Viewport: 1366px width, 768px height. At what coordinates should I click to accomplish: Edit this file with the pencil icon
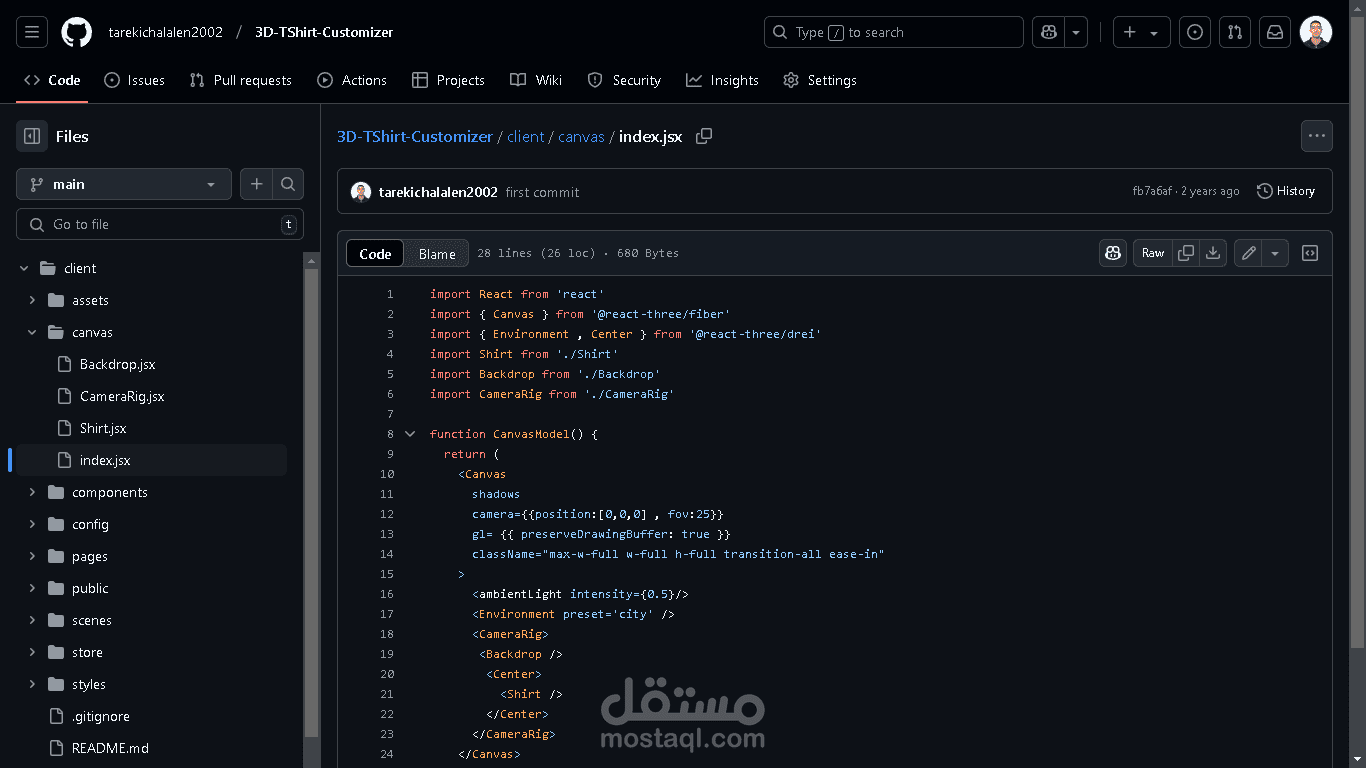click(1248, 253)
